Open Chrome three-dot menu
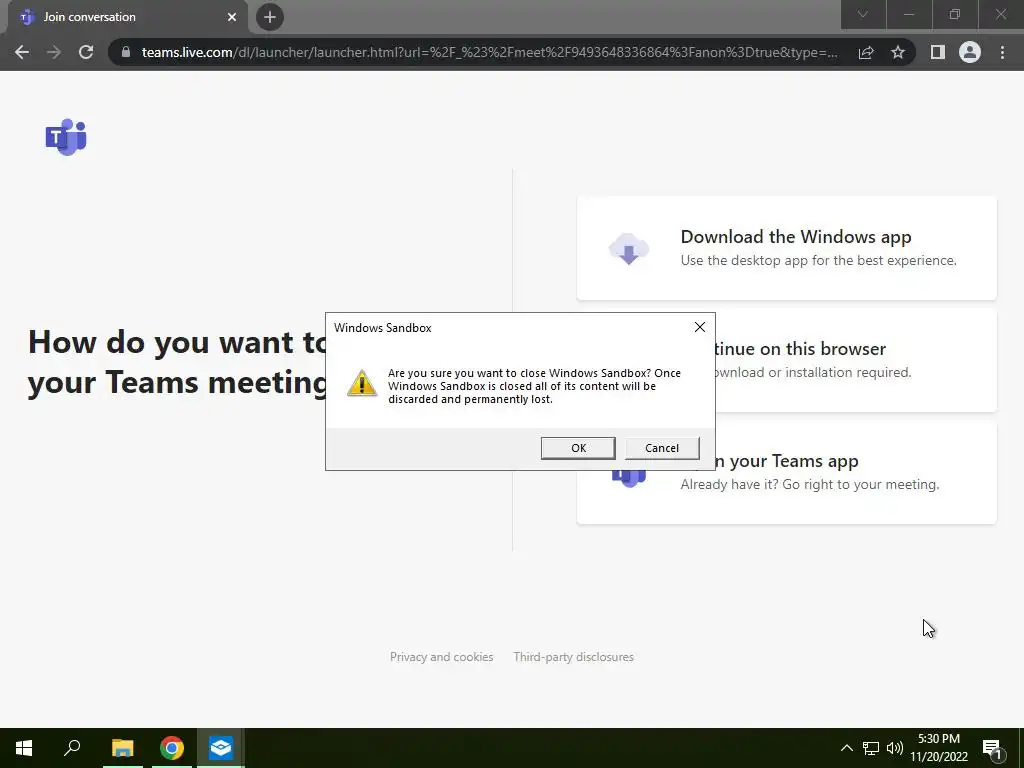The image size is (1024, 768). 1002,52
